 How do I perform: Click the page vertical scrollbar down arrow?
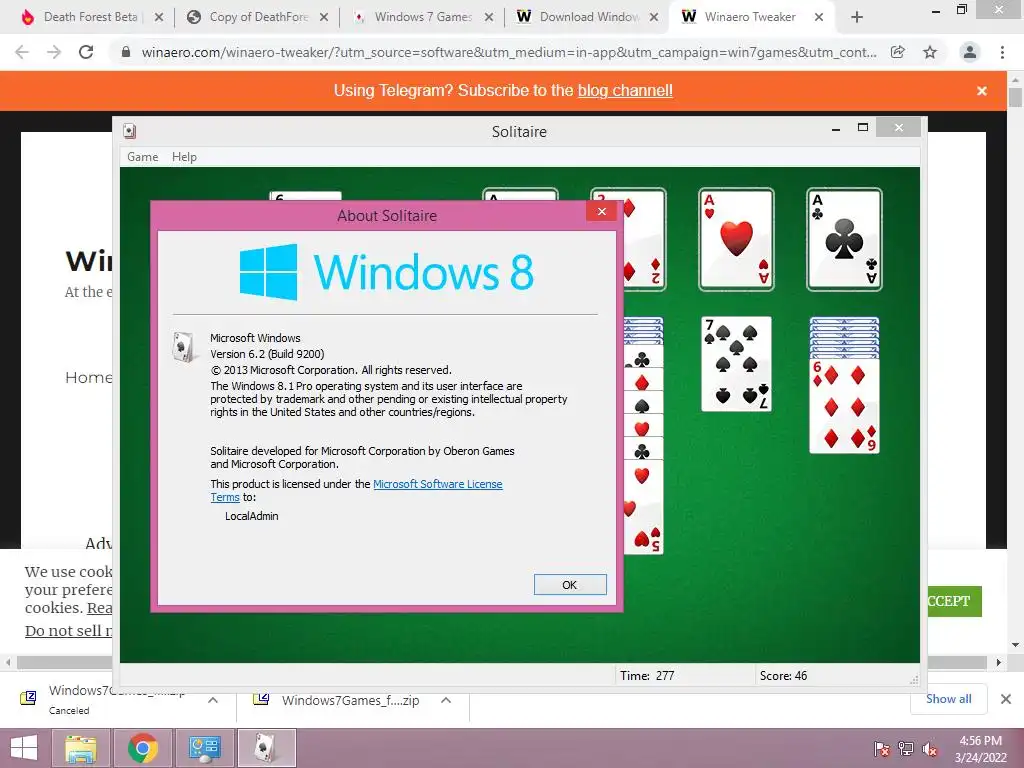point(1016,645)
